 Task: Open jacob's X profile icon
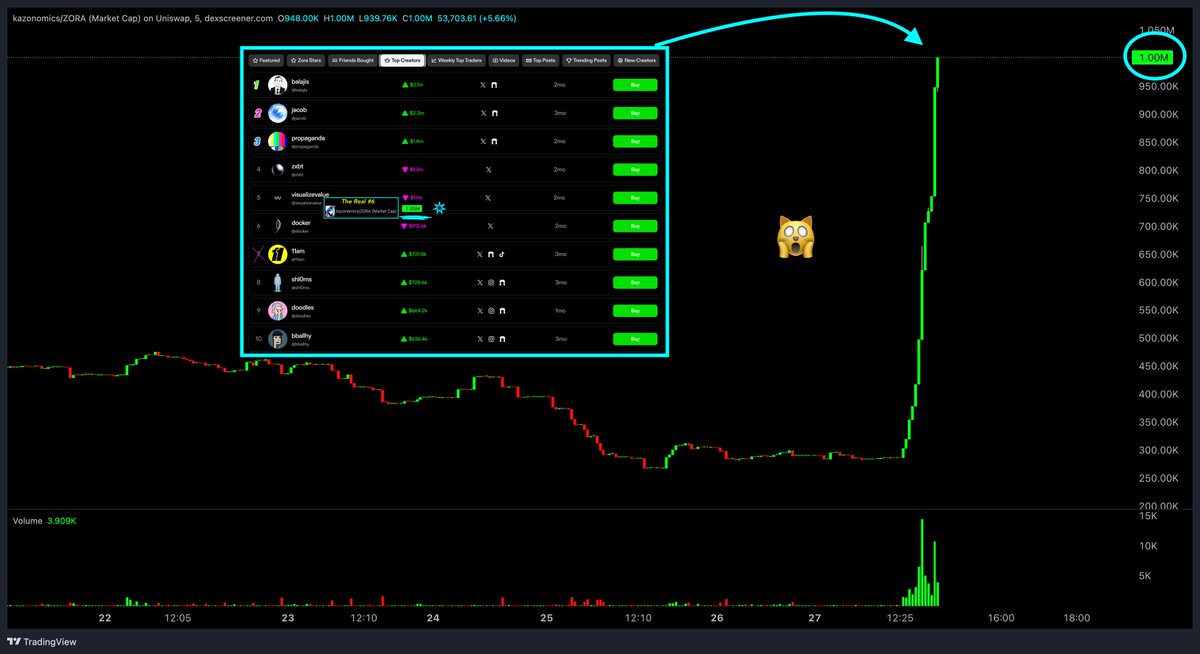tap(483, 113)
